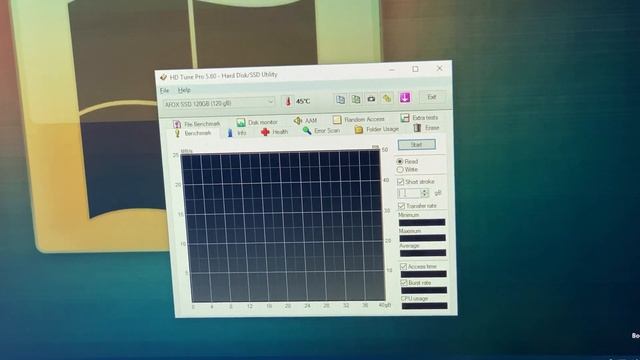
Task: Switch to the Folder Usage tab
Action: click(x=377, y=129)
